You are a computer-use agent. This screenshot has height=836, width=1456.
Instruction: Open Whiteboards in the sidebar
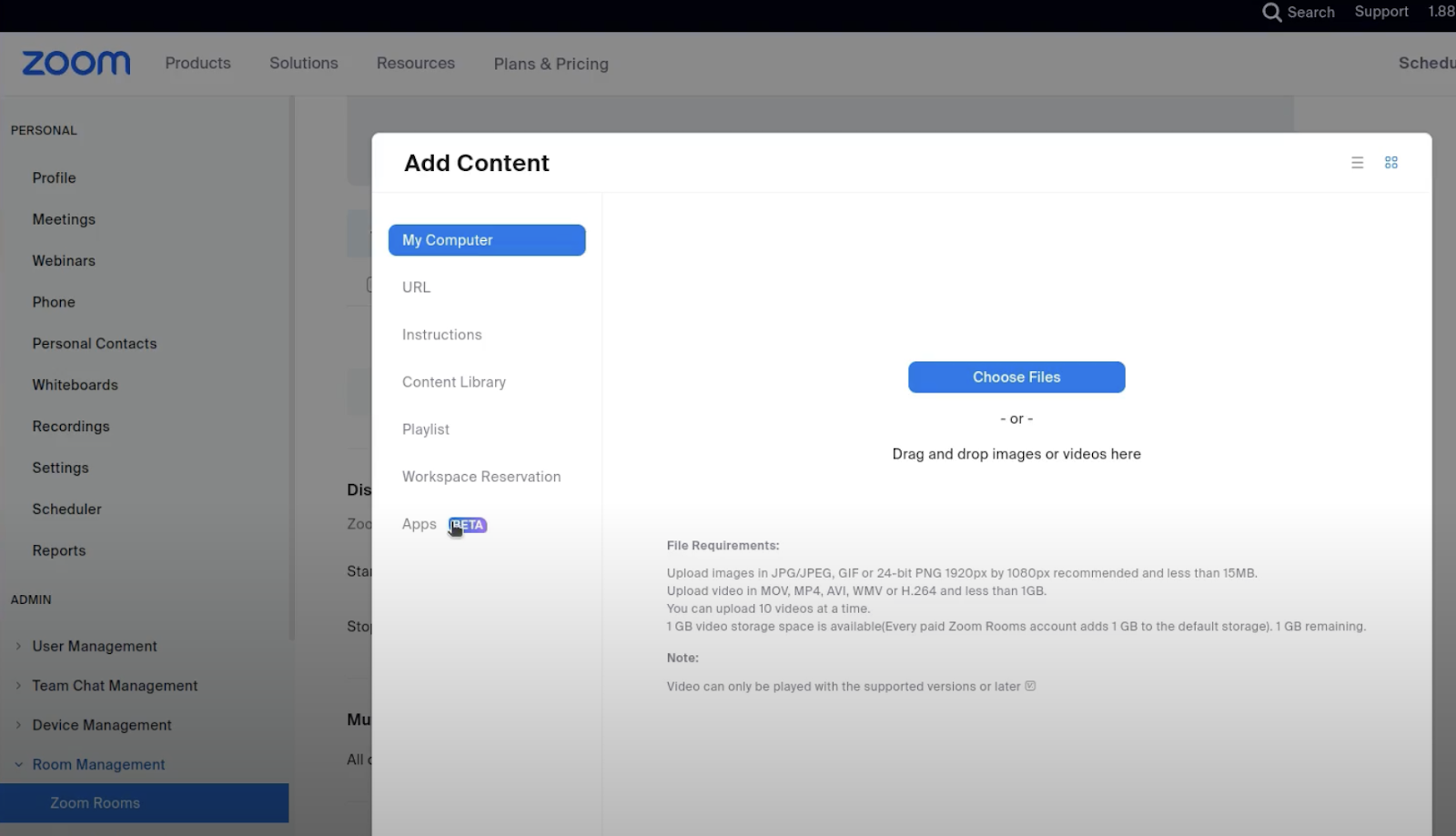(76, 385)
